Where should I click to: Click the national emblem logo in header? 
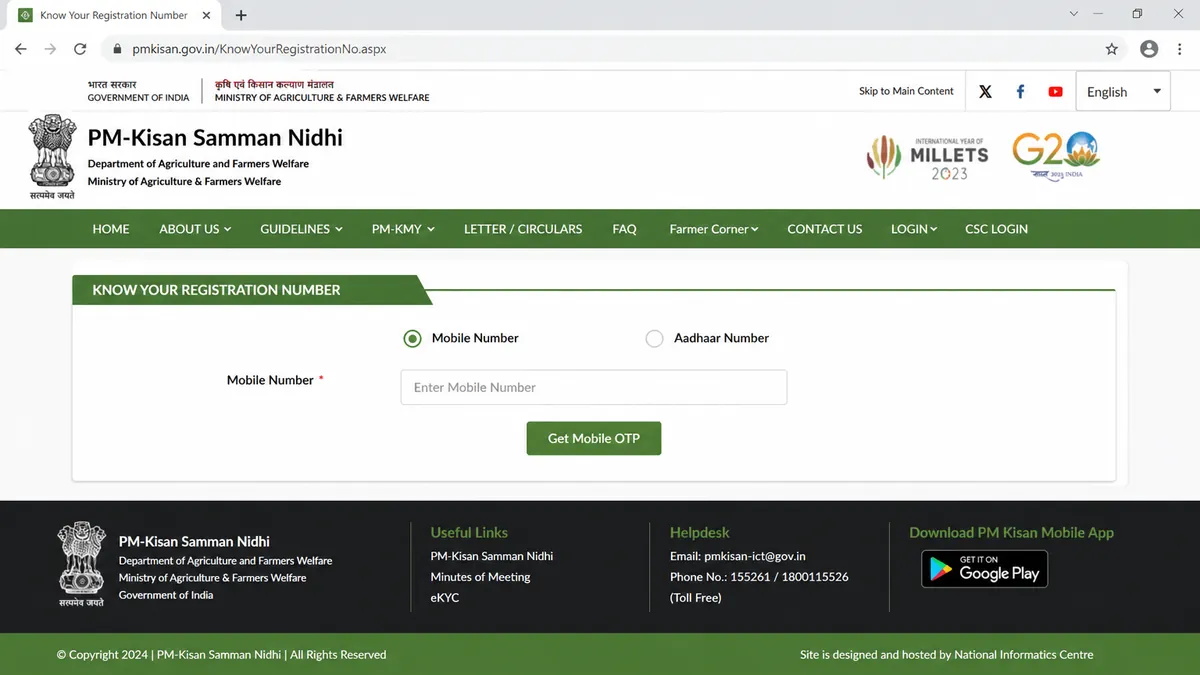pyautogui.click(x=53, y=157)
